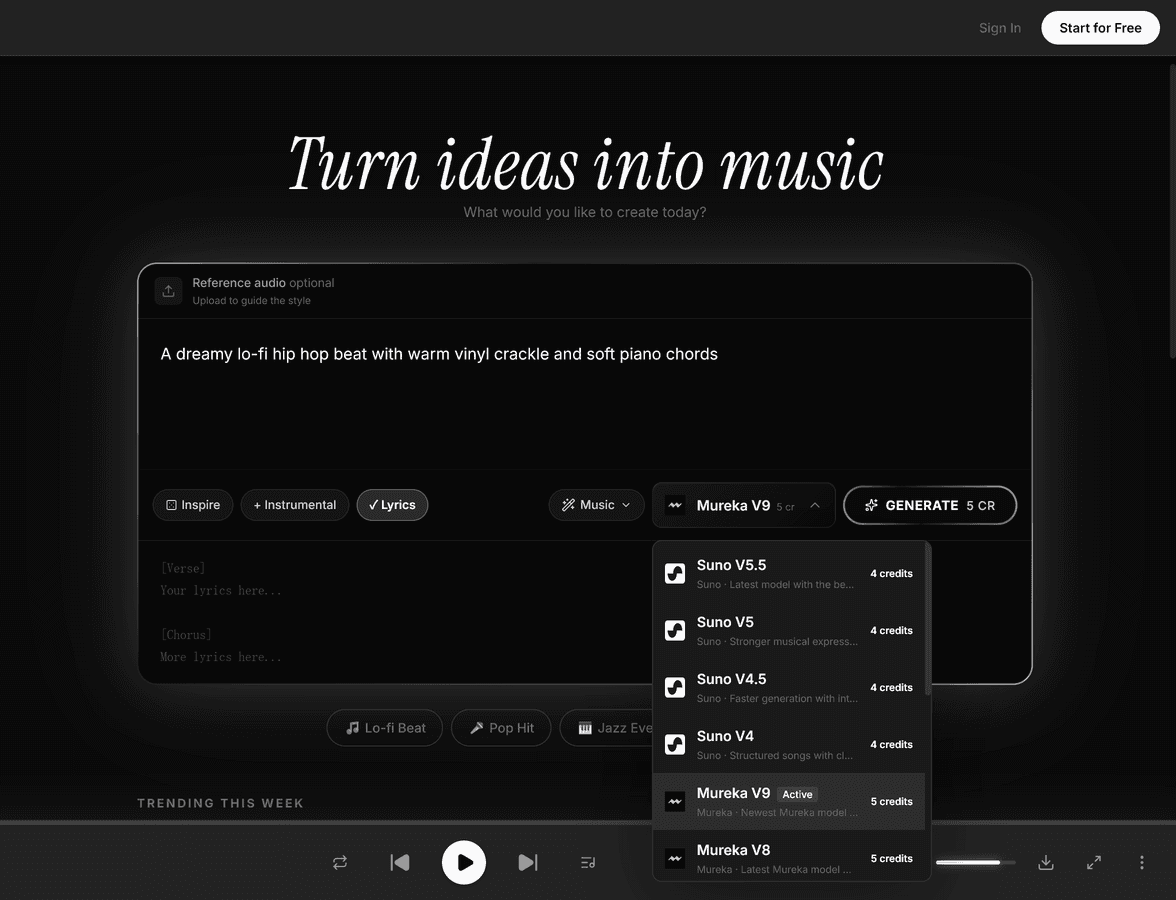Click Generate for 5 credits
The width and height of the screenshot is (1176, 900).
(930, 506)
